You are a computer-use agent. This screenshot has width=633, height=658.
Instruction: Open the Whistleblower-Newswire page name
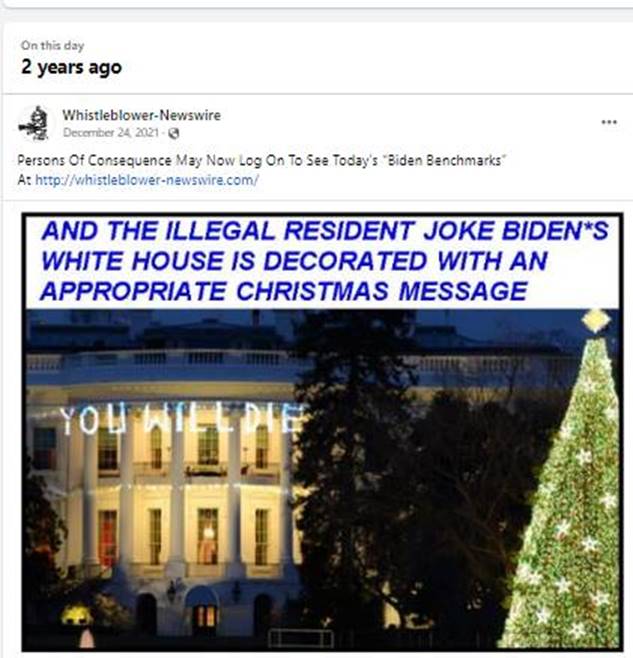pos(141,115)
